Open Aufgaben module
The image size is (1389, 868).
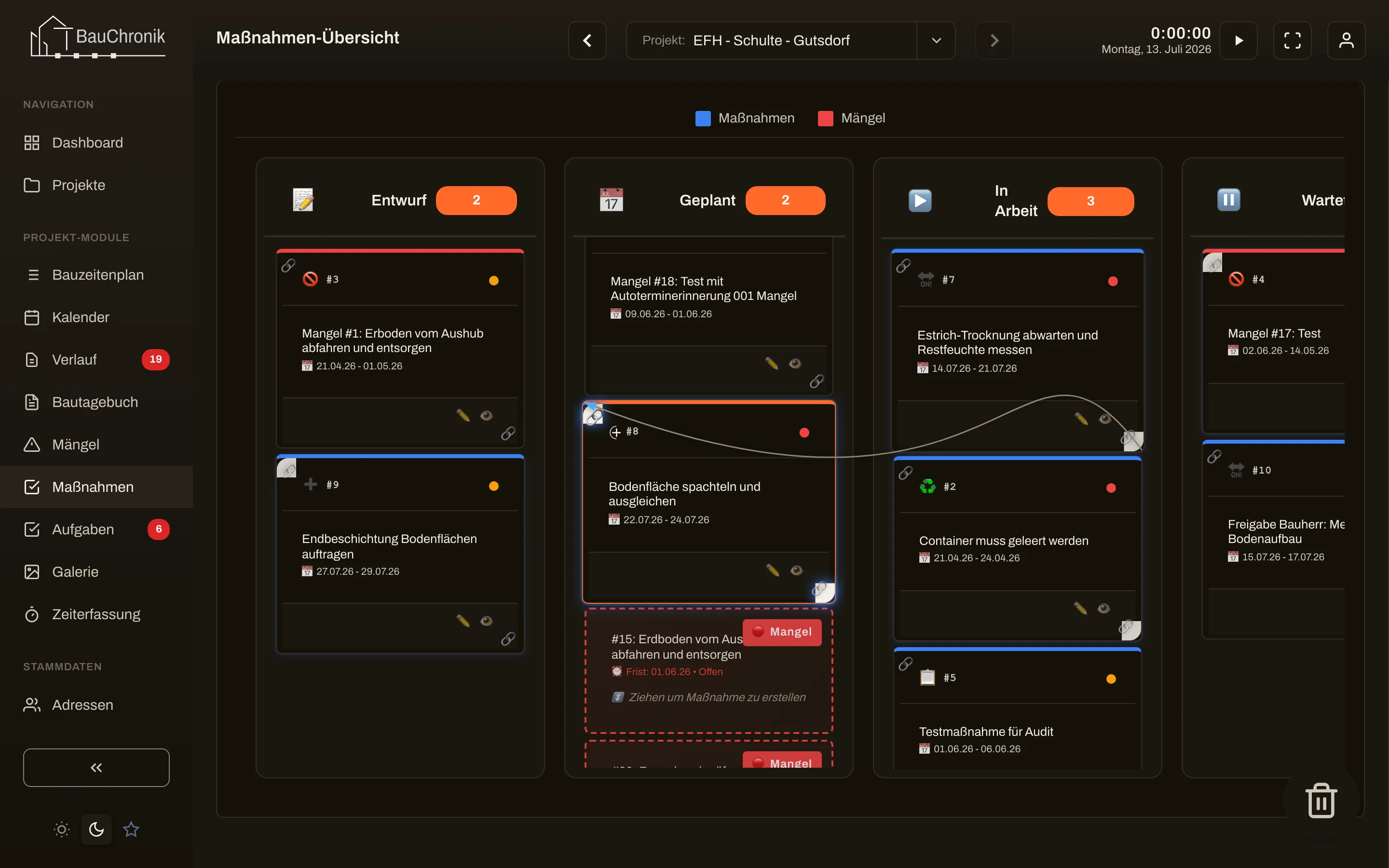coord(96,529)
